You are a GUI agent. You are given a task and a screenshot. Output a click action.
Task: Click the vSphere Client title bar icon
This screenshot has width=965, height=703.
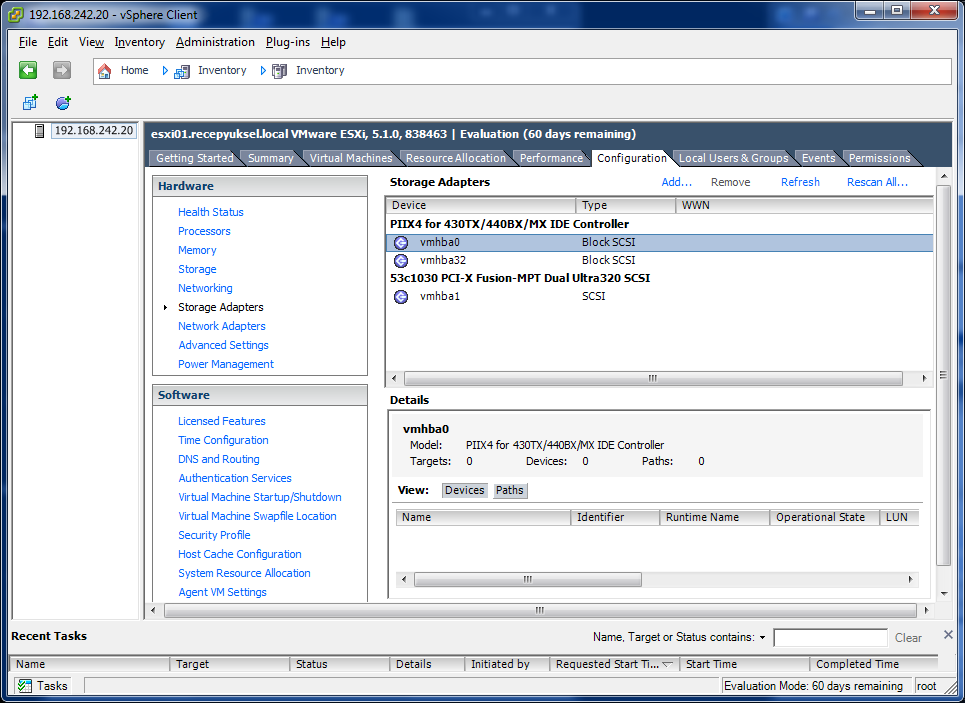coord(16,14)
